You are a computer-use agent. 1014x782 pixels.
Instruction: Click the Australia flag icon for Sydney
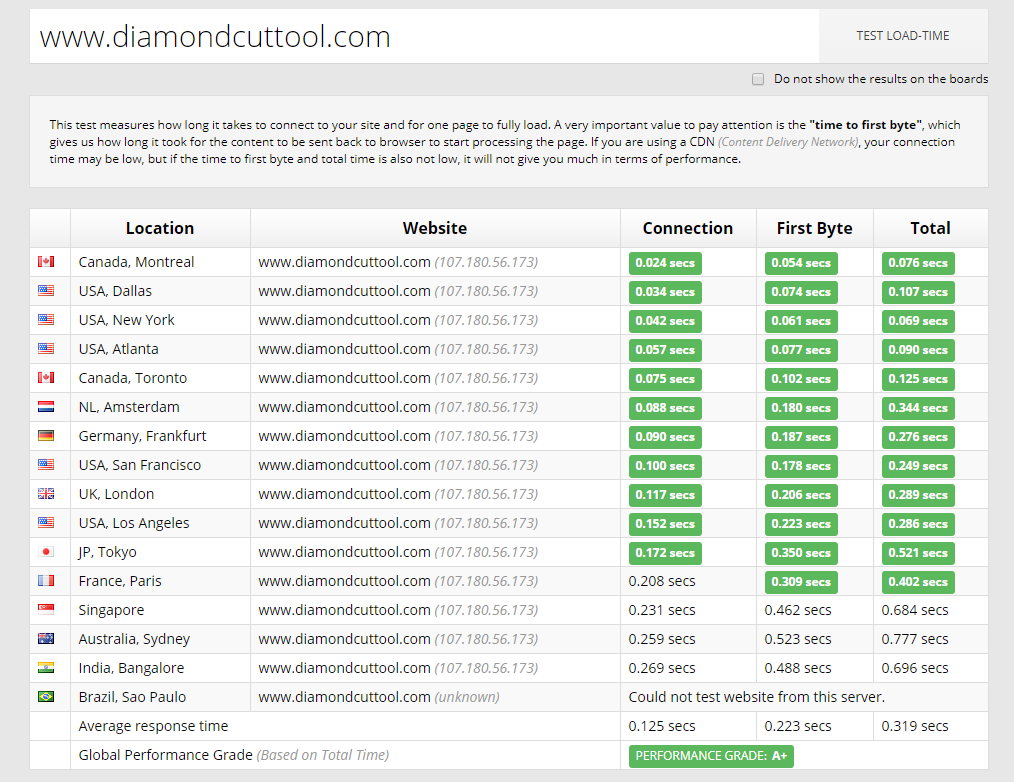(46, 639)
